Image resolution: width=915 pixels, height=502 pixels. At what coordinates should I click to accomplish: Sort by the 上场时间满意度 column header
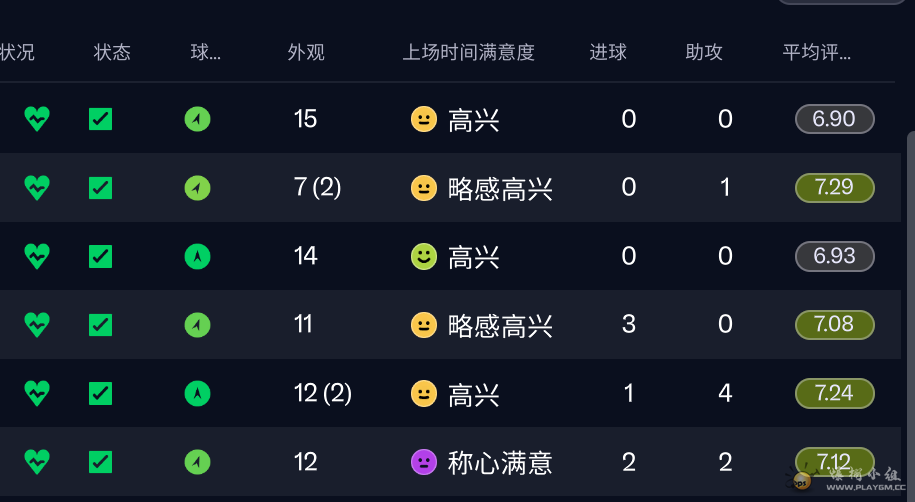468,52
